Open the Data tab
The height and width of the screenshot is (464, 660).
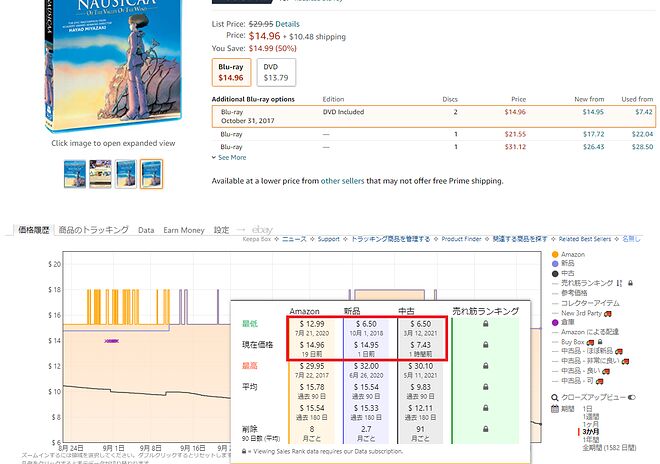pyautogui.click(x=146, y=230)
